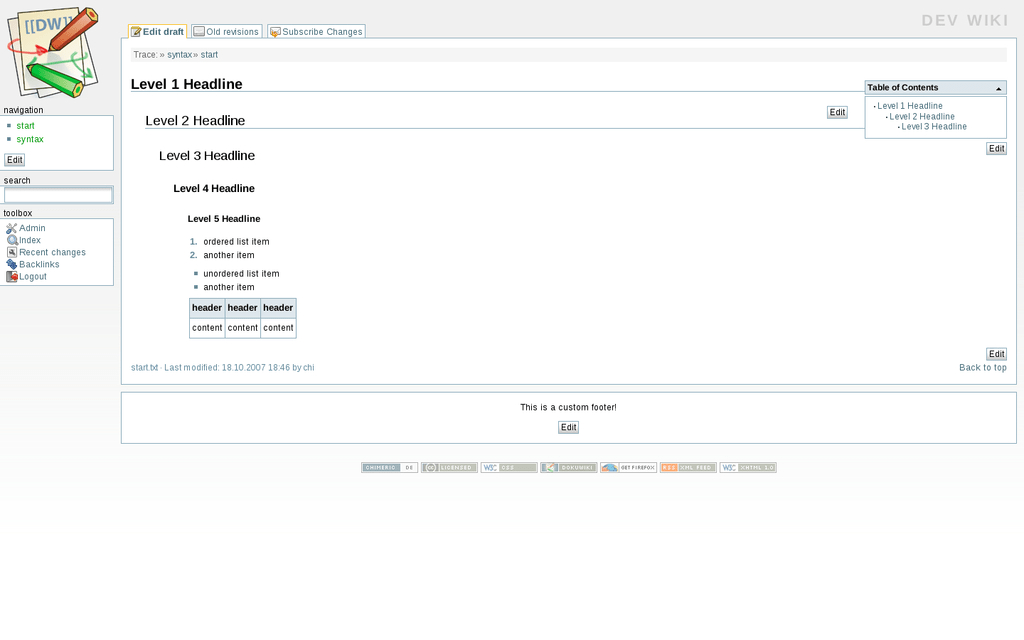
Task: Click the Edit draft pencil icon
Action: click(x=136, y=32)
